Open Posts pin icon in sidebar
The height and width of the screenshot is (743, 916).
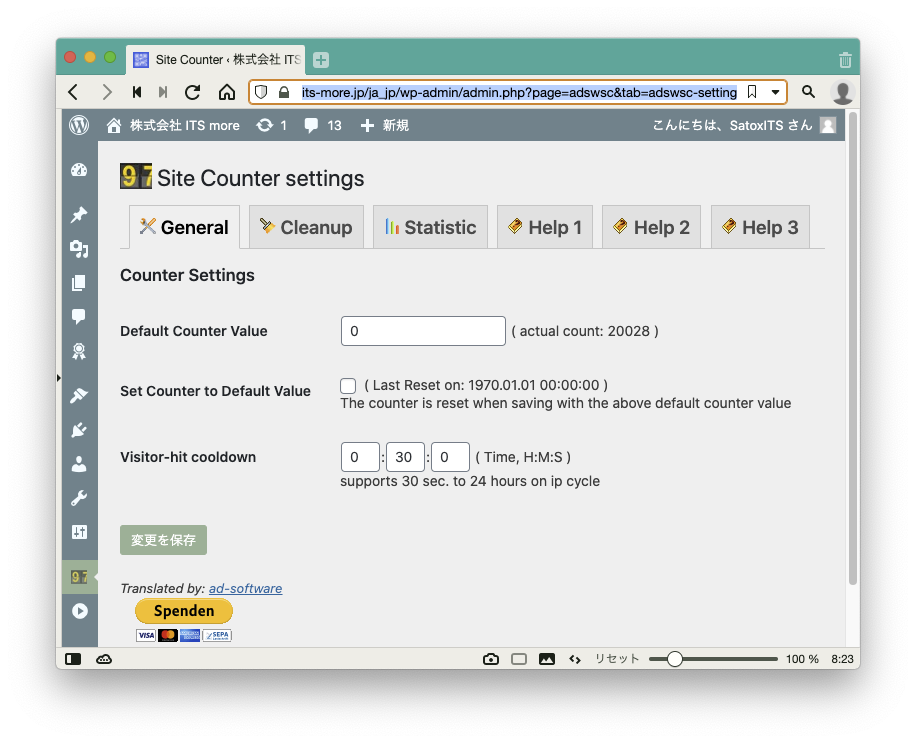79,215
